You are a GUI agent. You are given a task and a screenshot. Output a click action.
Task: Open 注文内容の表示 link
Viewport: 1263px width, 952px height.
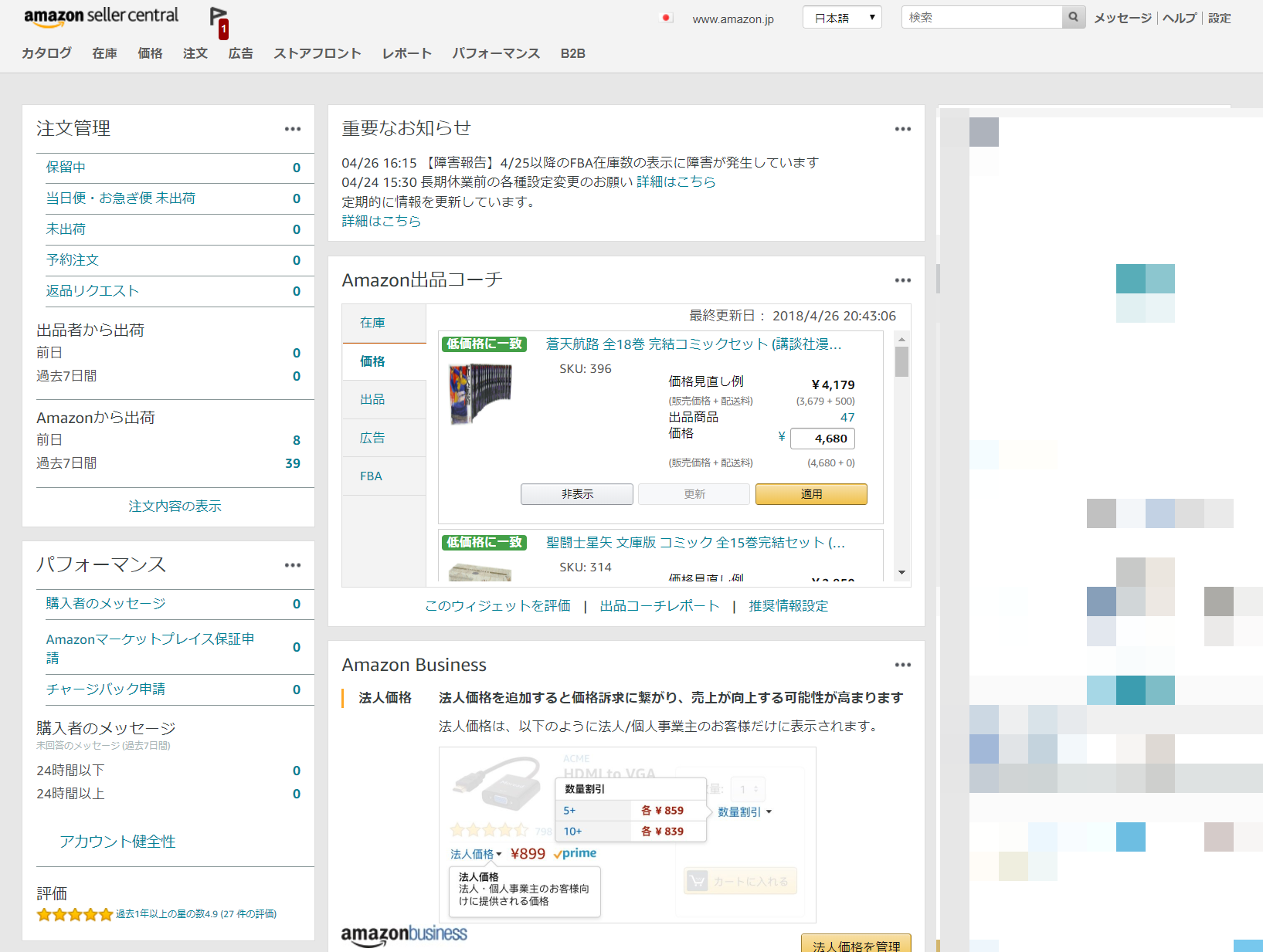pyautogui.click(x=175, y=506)
